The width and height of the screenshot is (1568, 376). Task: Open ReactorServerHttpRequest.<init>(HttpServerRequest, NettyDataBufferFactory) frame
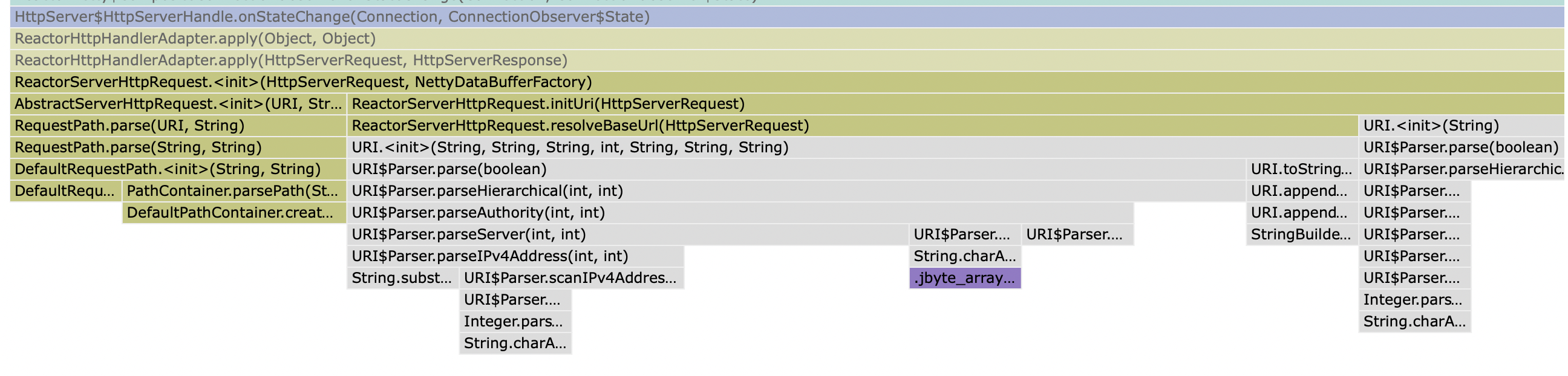[x=787, y=82]
